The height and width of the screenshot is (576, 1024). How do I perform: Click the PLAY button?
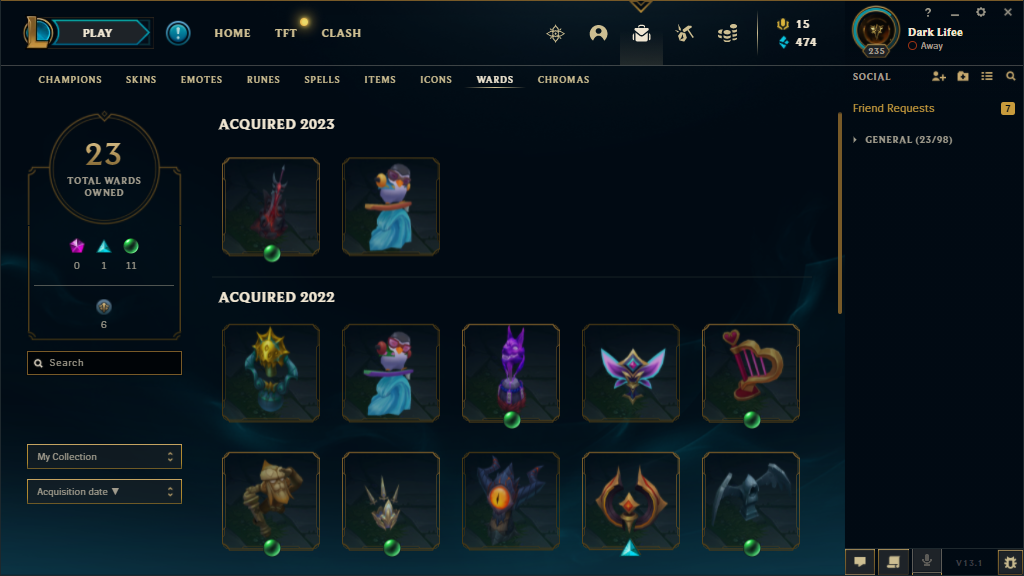(x=98, y=33)
